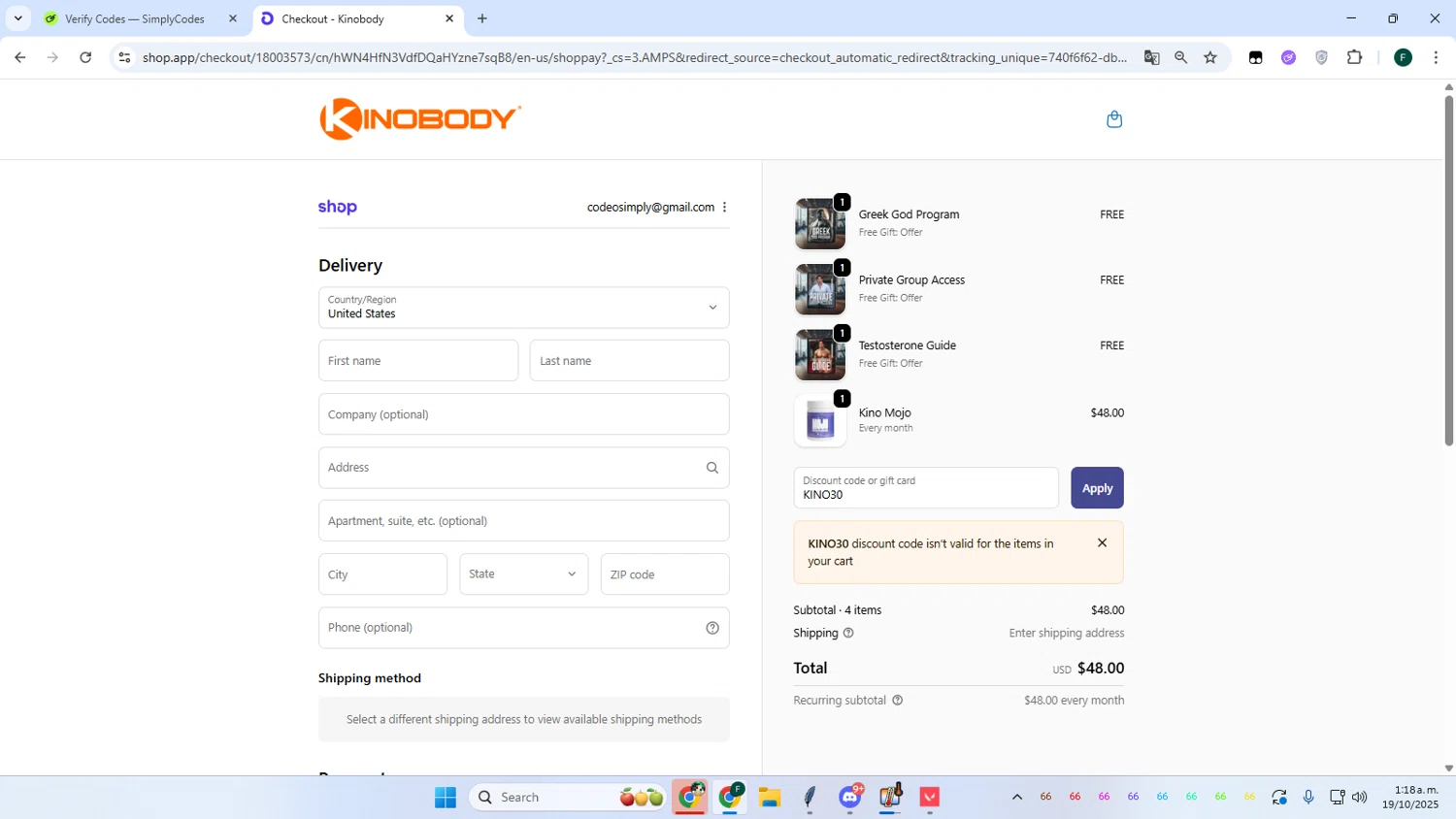Click the Recurring subtotal help icon

tap(897, 700)
